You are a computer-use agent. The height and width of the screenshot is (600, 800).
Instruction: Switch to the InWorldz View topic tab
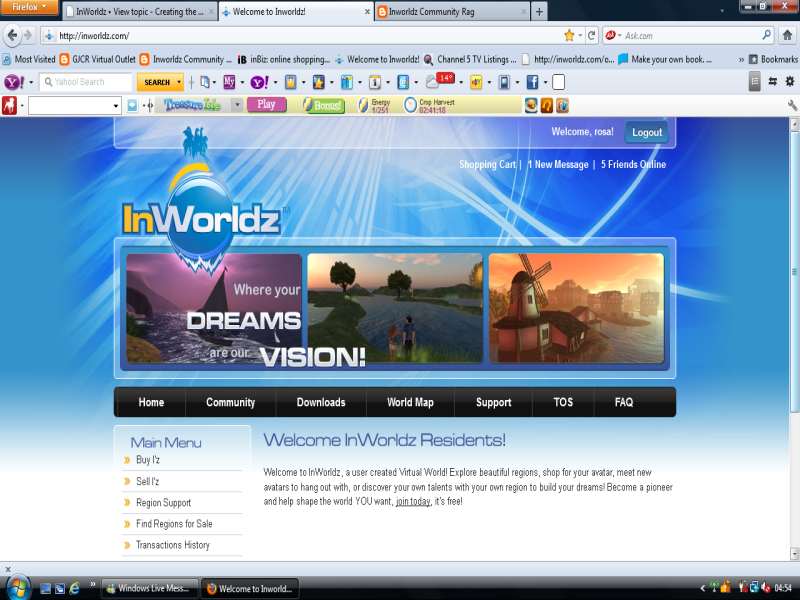coord(140,11)
